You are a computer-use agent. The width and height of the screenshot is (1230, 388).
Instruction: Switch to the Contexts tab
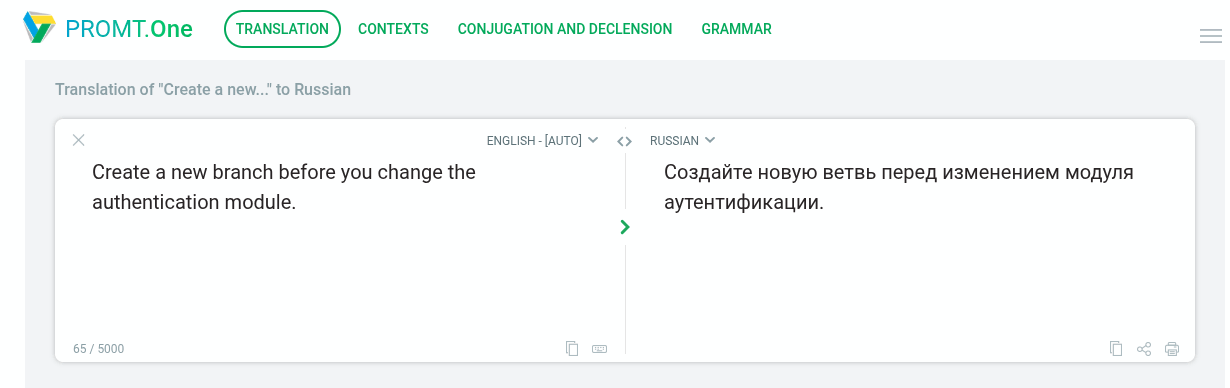click(393, 29)
